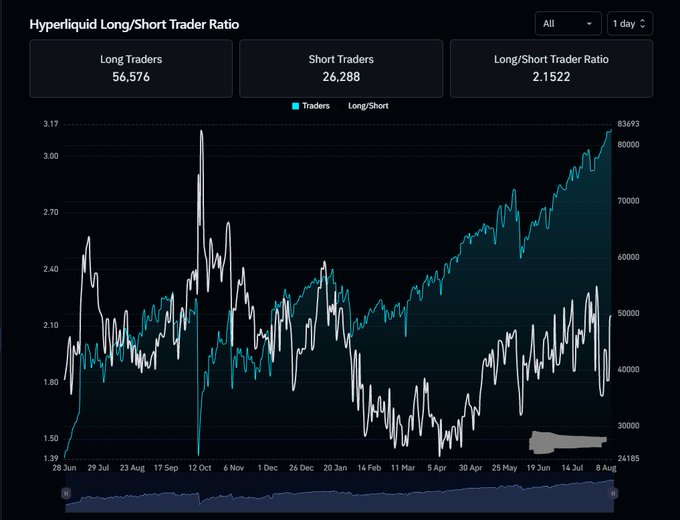
Task: Click the 1.39 left axis label
Action: pos(51,458)
